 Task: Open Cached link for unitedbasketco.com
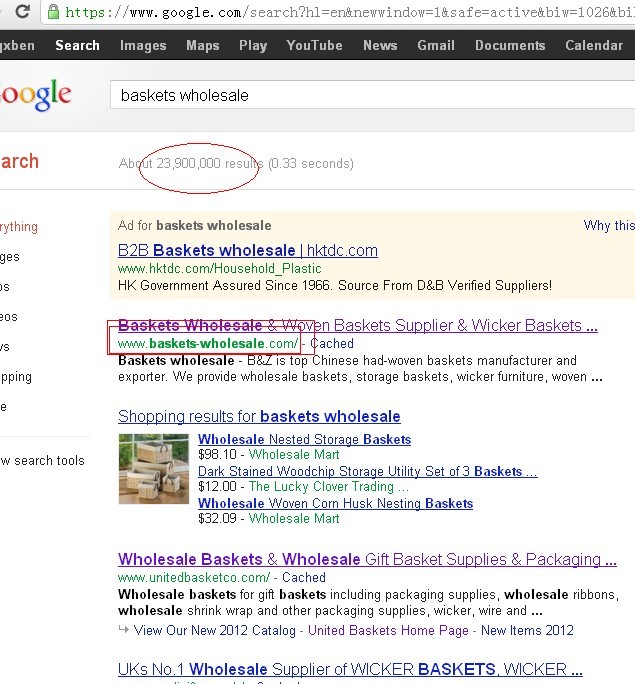pos(304,577)
